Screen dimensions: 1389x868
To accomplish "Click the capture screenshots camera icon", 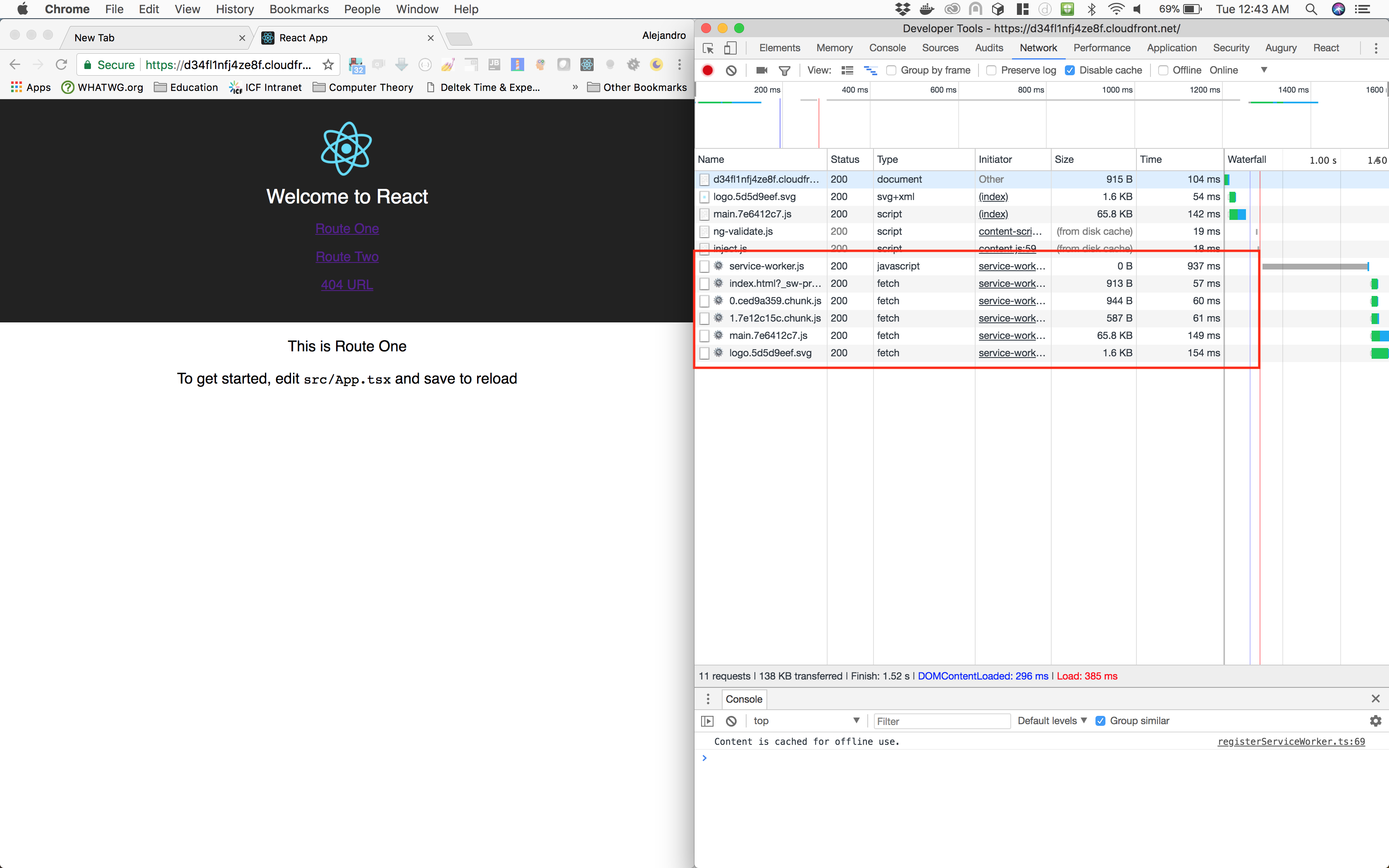I will [x=761, y=70].
